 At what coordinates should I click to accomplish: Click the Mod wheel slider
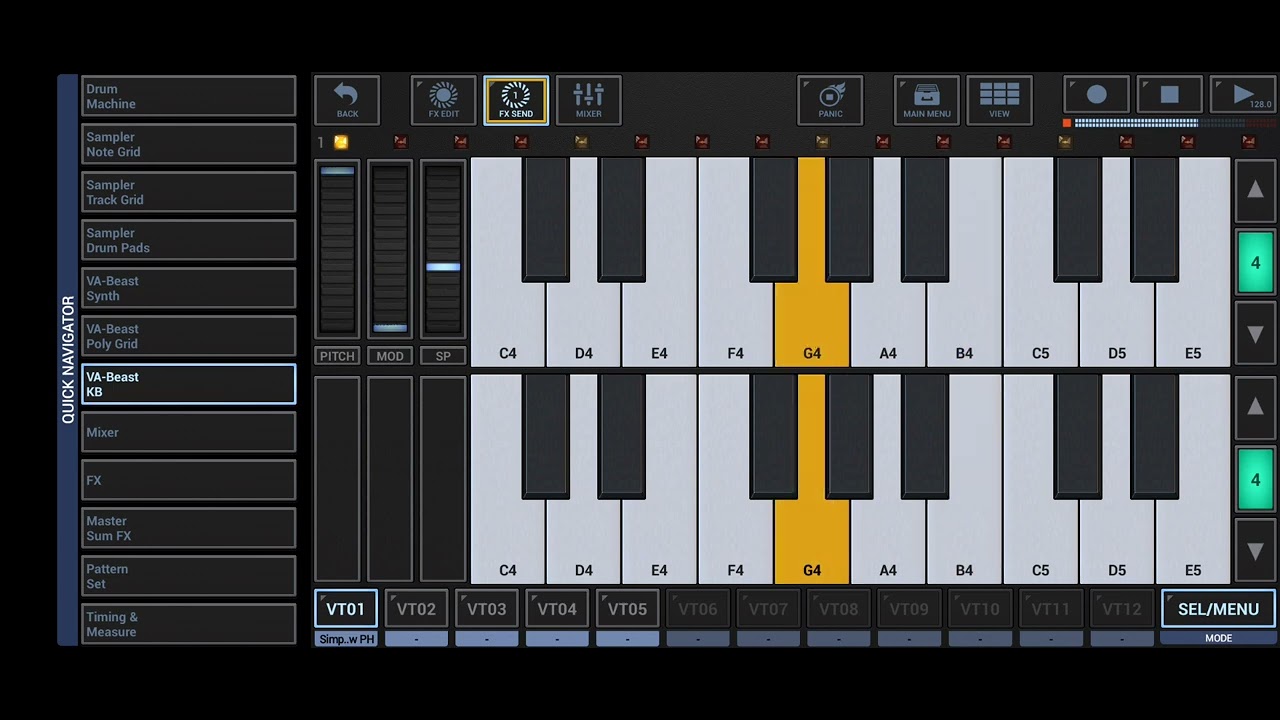pos(390,249)
